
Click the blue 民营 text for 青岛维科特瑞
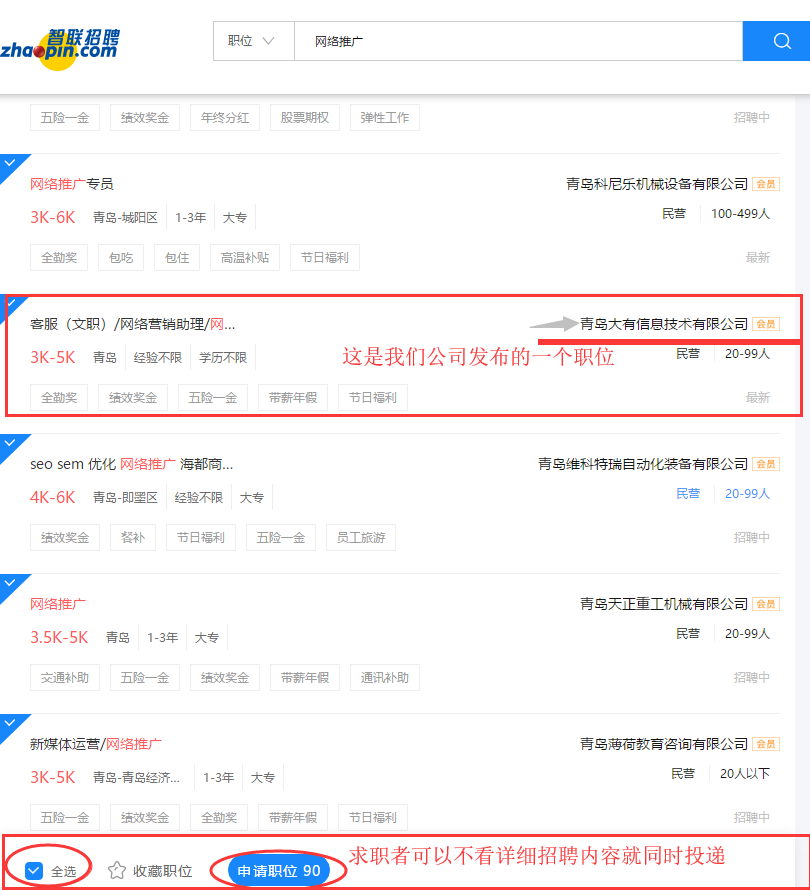click(687, 494)
